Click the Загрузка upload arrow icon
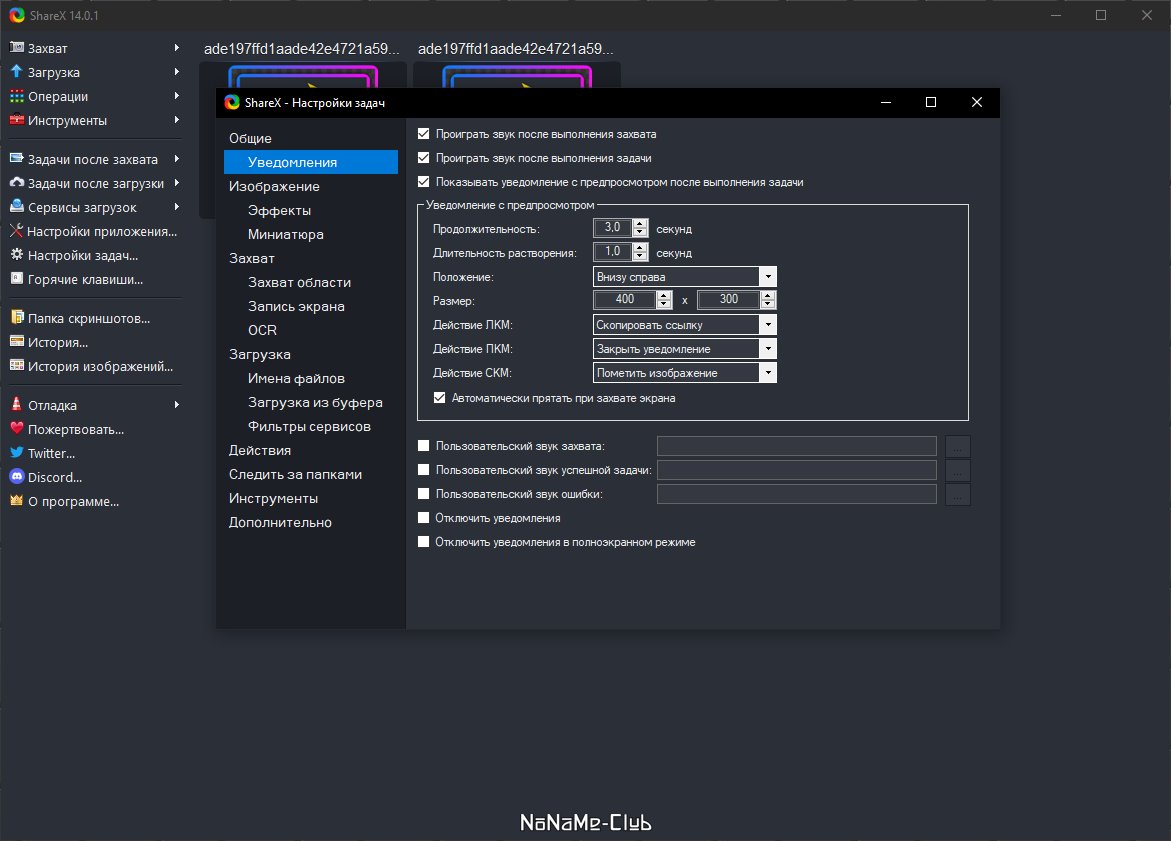This screenshot has width=1171, height=841. point(17,72)
